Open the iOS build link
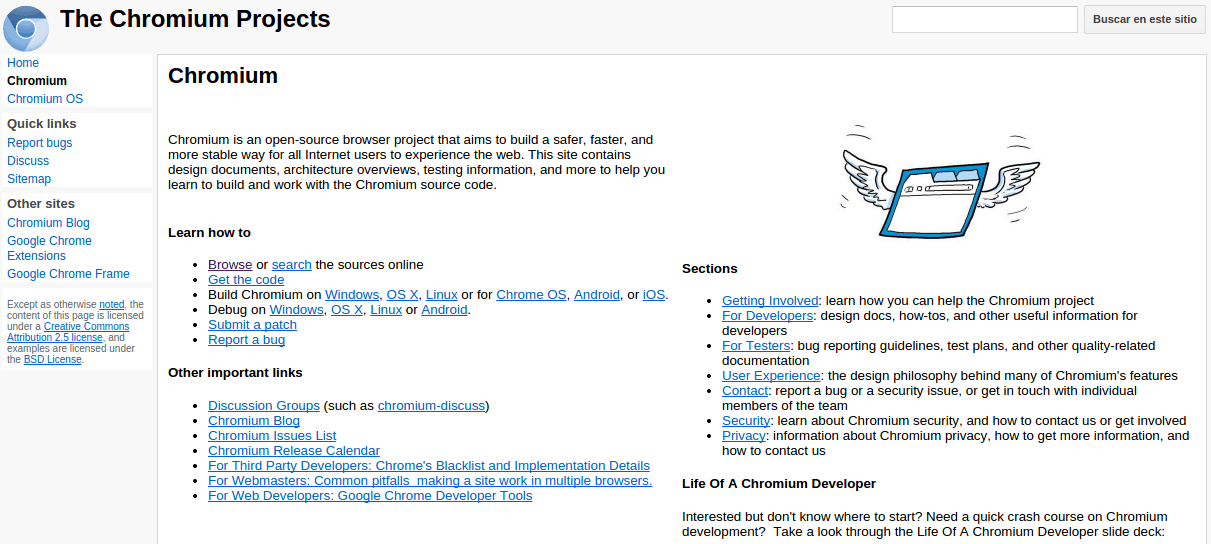1211x544 pixels. pos(654,295)
